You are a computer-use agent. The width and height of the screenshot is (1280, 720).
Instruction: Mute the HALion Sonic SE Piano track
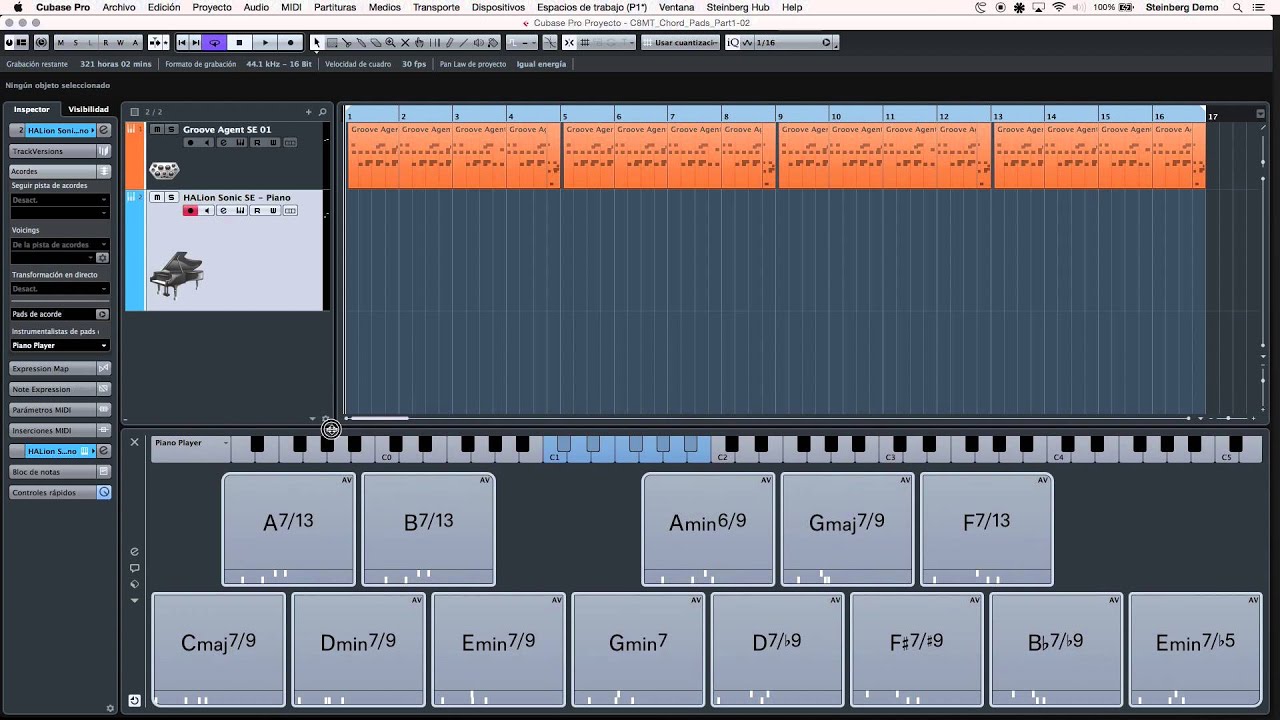pos(157,197)
